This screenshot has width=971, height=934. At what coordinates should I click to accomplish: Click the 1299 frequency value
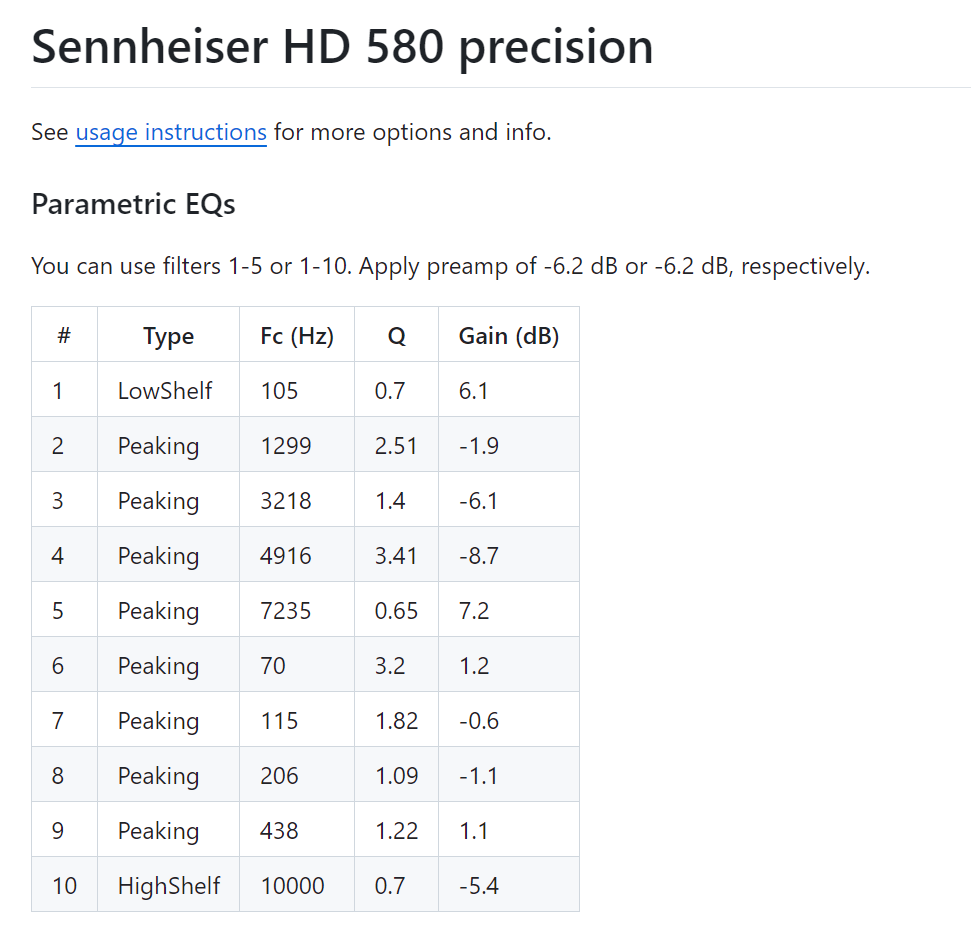285,445
